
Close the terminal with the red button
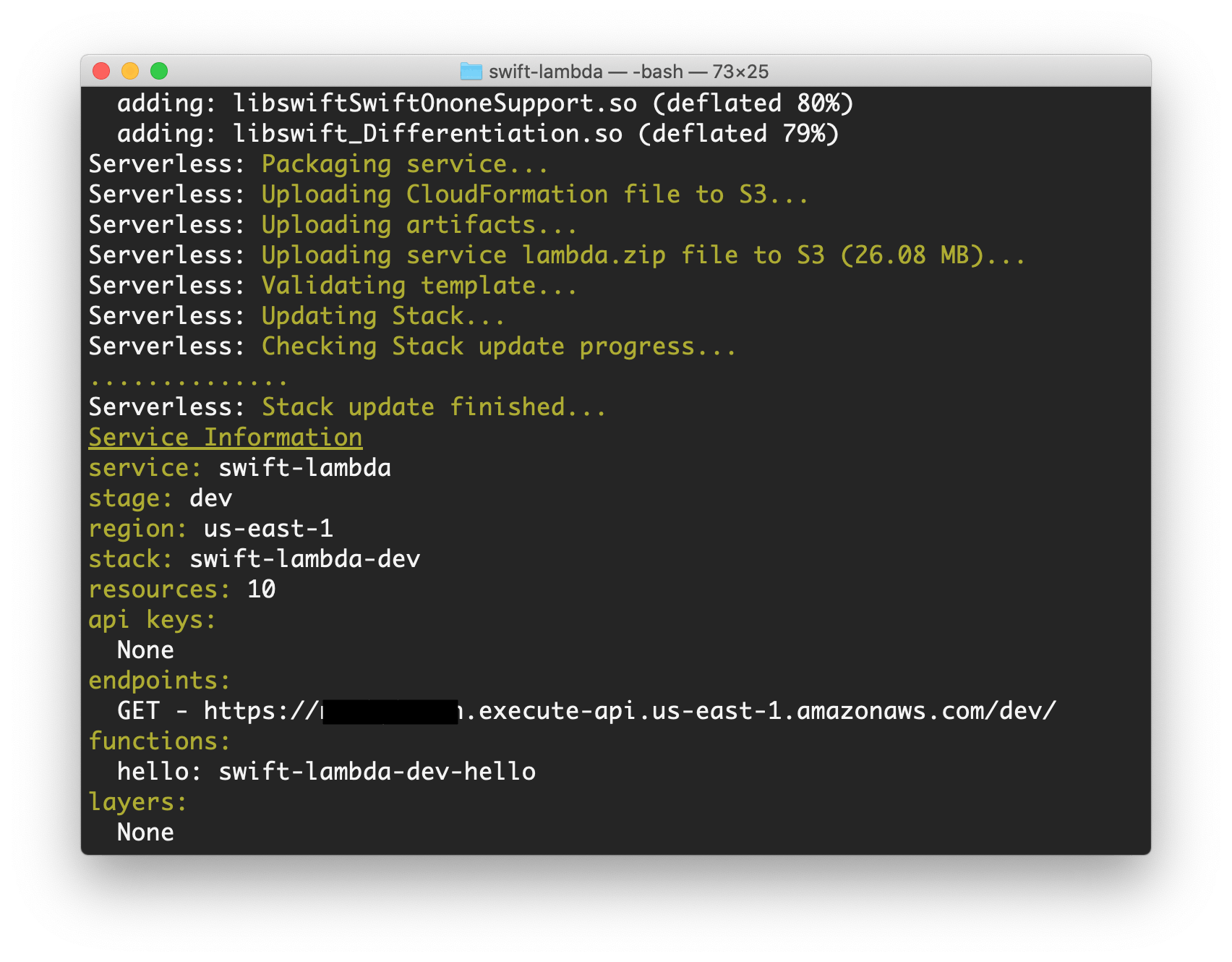click(101, 71)
